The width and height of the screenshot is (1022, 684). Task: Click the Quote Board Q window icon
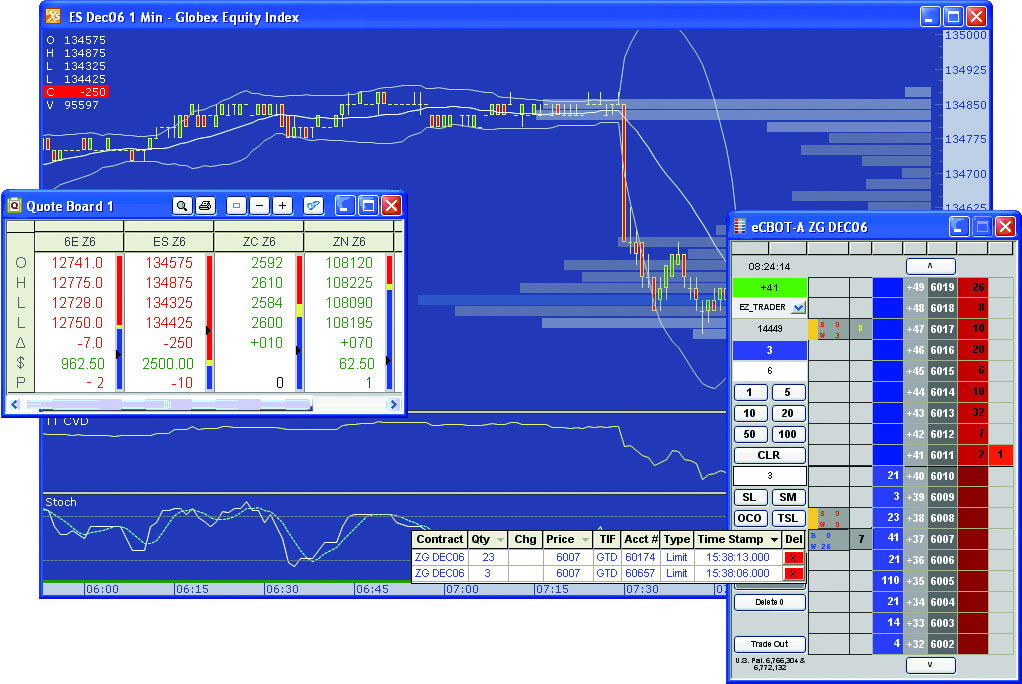tap(14, 206)
